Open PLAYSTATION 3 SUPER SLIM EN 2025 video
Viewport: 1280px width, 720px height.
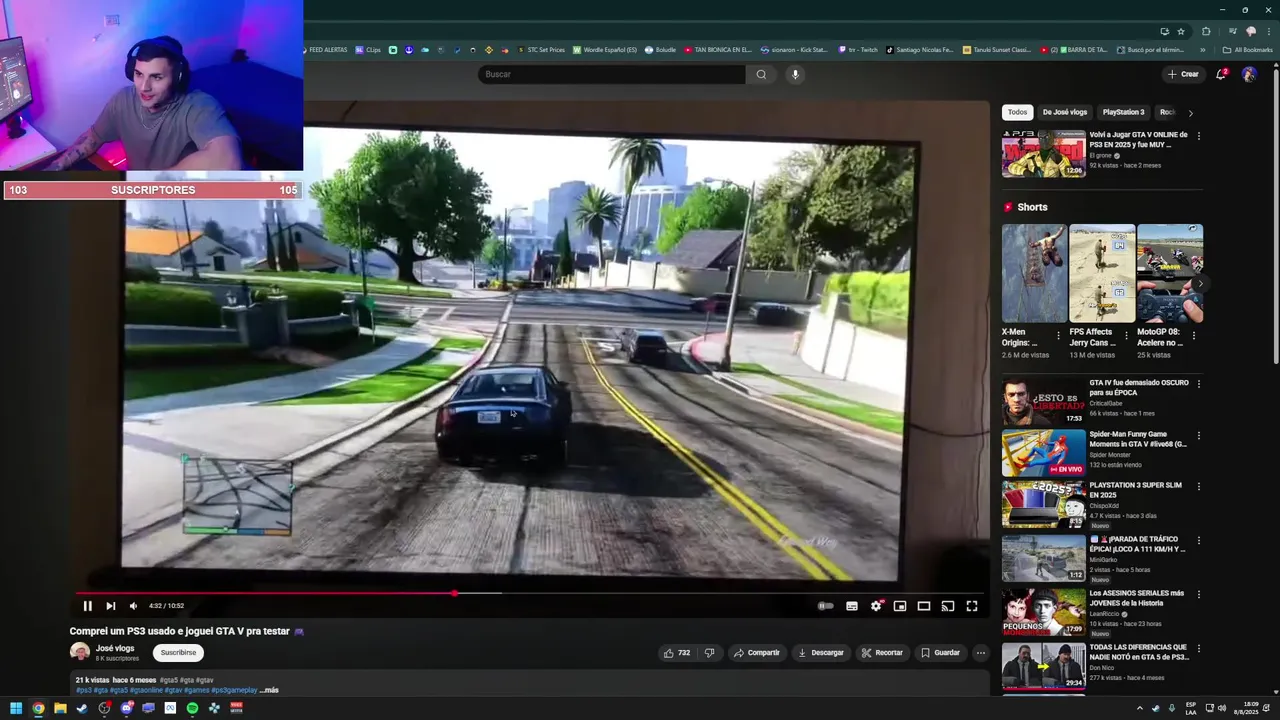point(1043,505)
